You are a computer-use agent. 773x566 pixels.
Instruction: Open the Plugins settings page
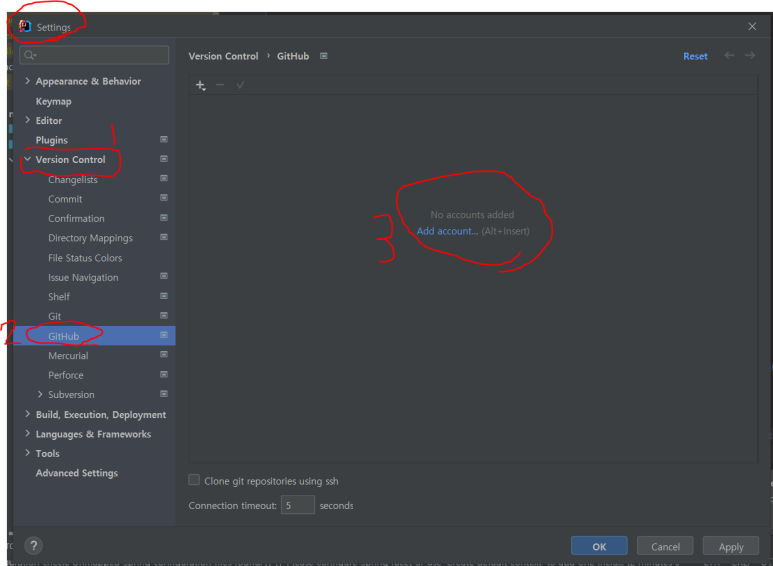pos(51,140)
